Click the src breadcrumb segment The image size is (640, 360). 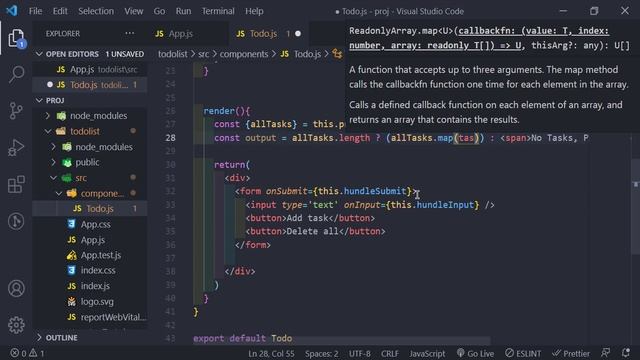[x=204, y=54]
